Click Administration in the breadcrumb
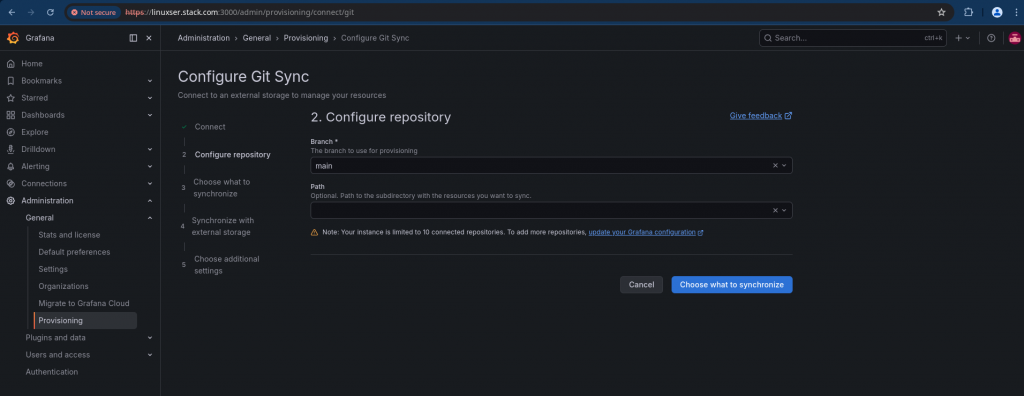Image resolution: width=1024 pixels, height=396 pixels. 204,38
